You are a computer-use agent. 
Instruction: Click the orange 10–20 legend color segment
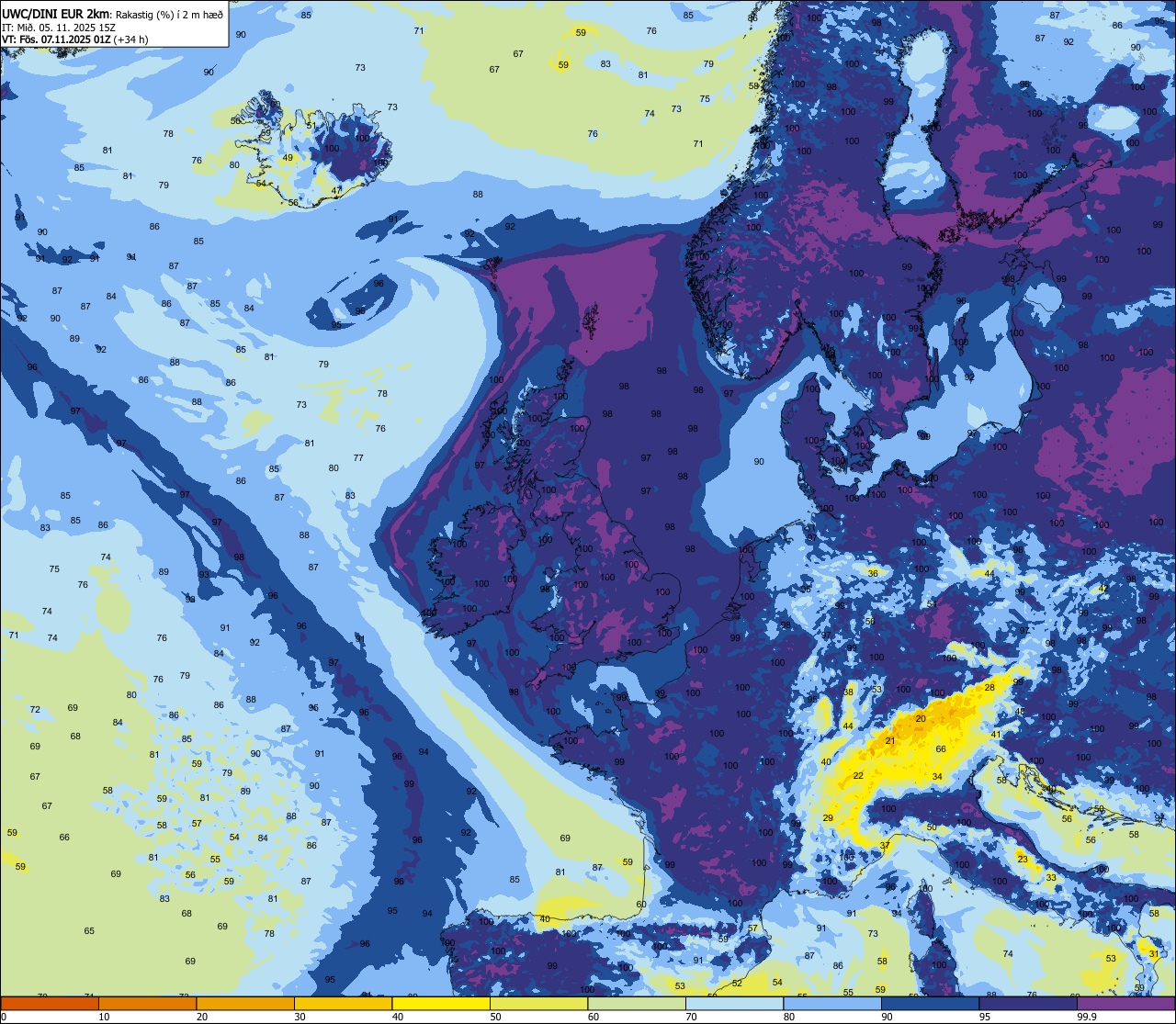147,1004
